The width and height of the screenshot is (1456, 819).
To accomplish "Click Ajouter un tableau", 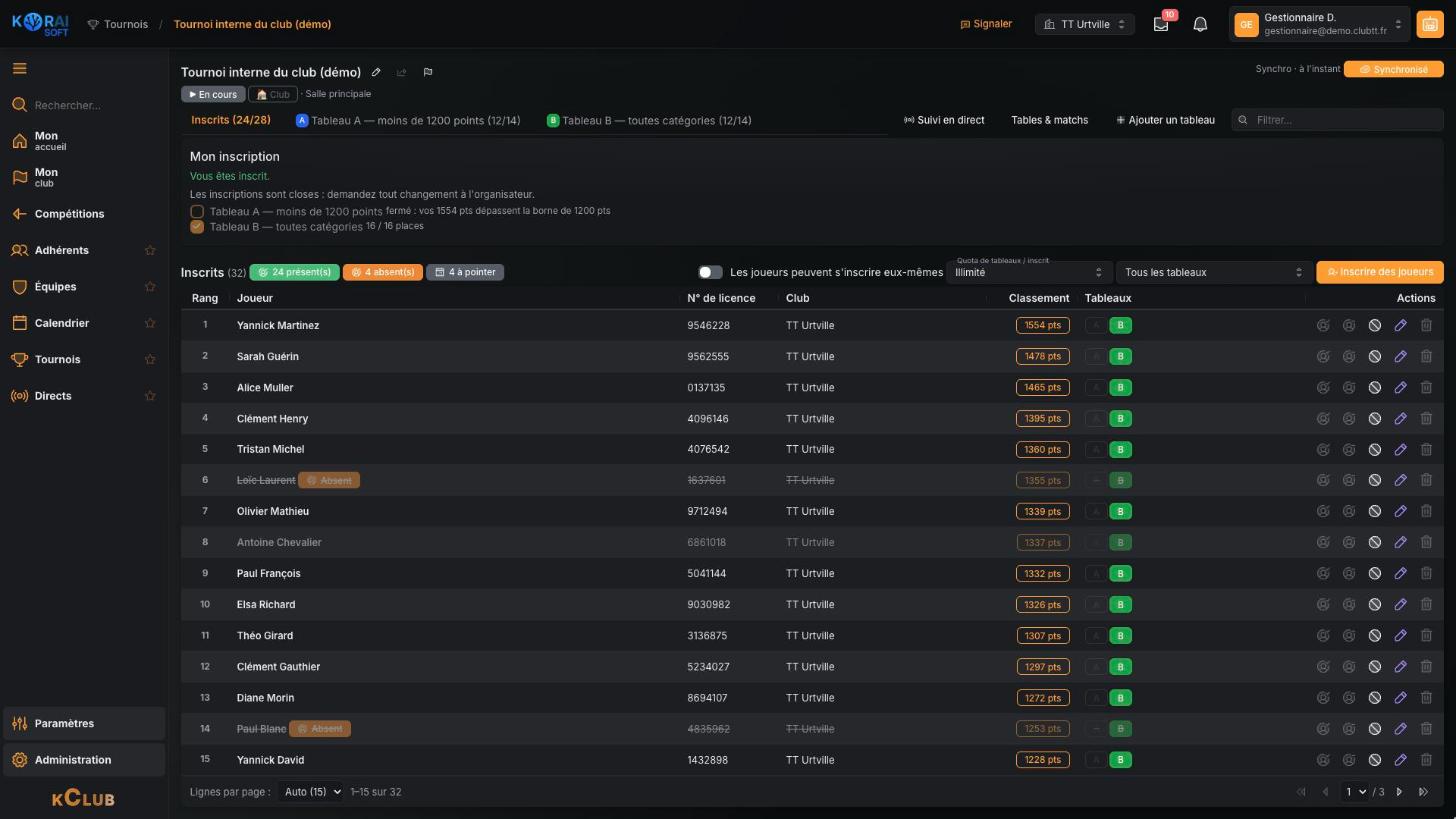I will tap(1165, 121).
